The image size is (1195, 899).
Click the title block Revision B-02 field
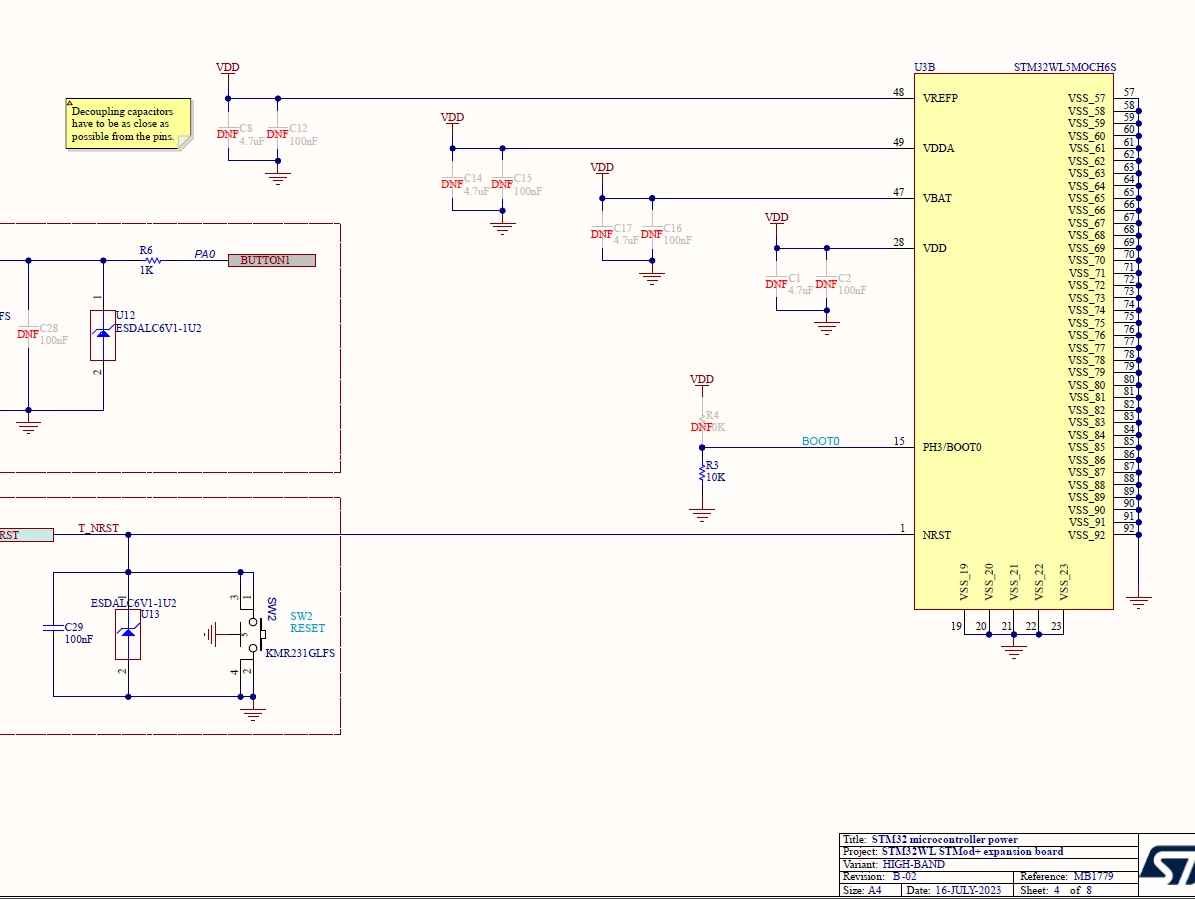click(879, 877)
